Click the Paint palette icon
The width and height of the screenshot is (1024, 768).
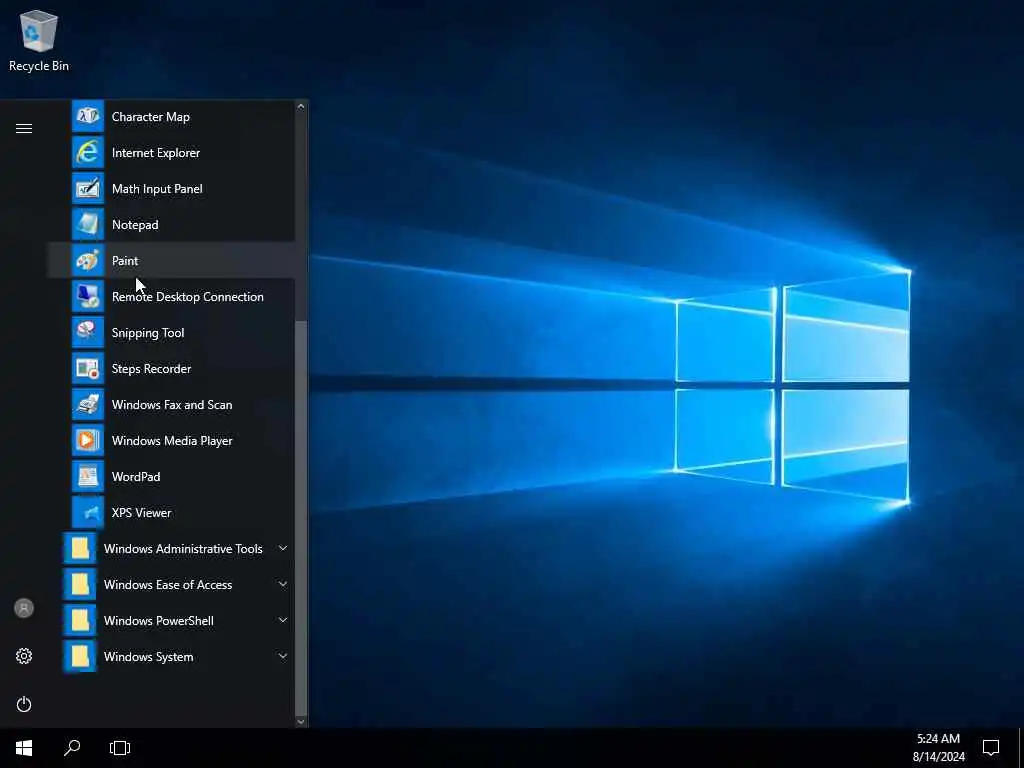pos(88,261)
